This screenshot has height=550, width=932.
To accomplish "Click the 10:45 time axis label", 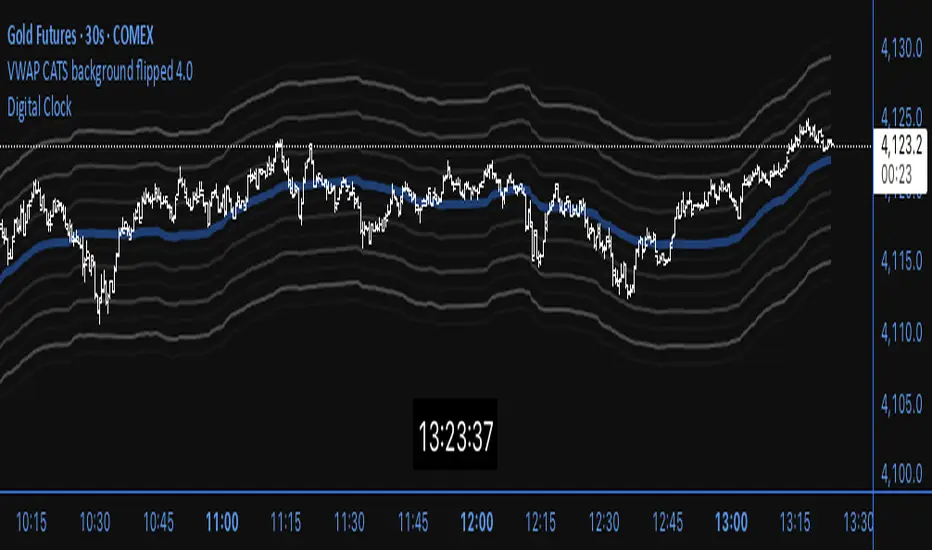I will 158,523.
